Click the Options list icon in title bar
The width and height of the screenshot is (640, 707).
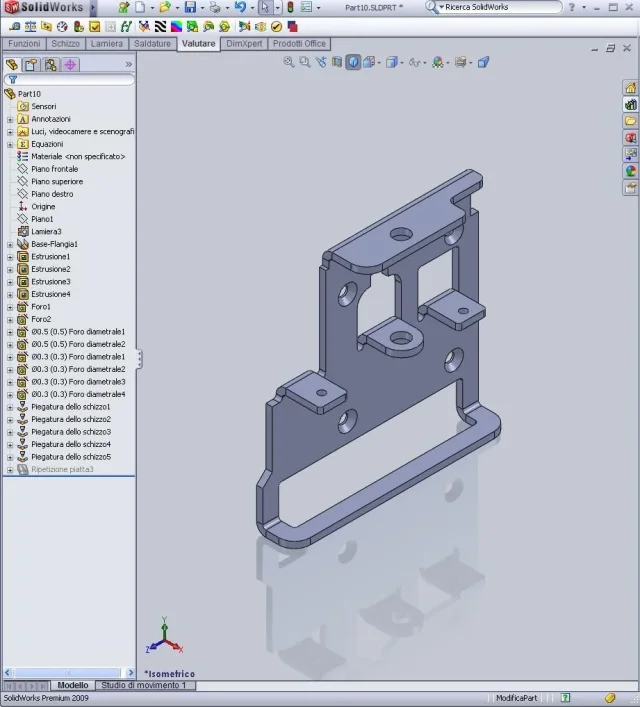pos(306,7)
